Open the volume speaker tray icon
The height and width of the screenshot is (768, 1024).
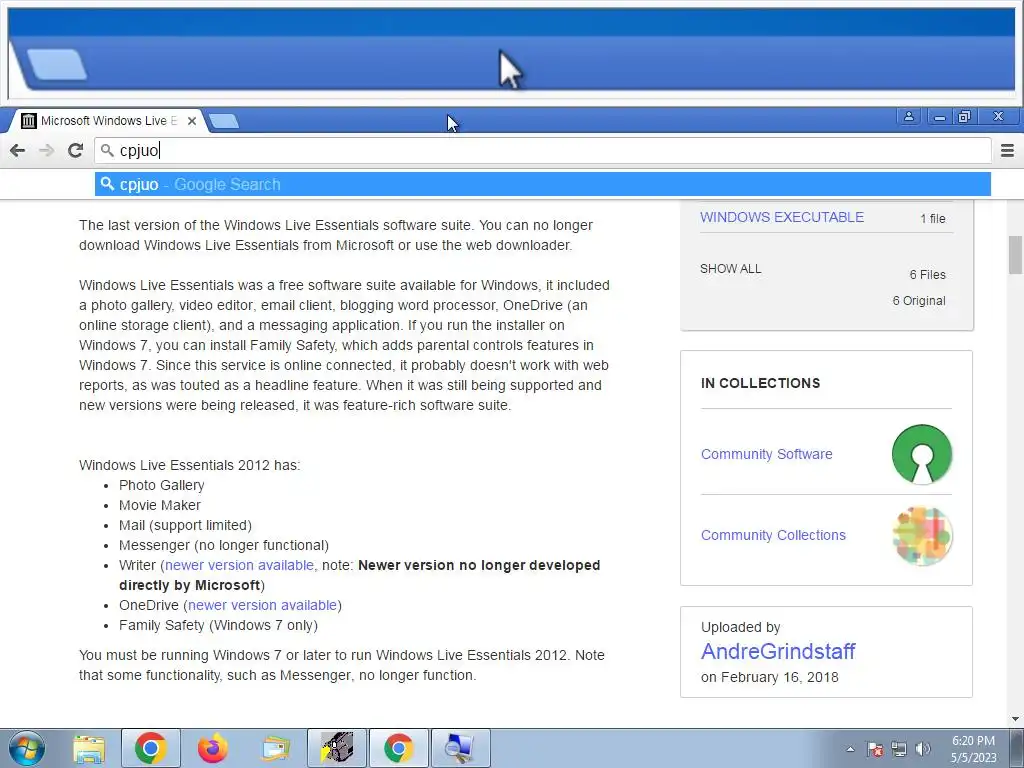(x=922, y=749)
